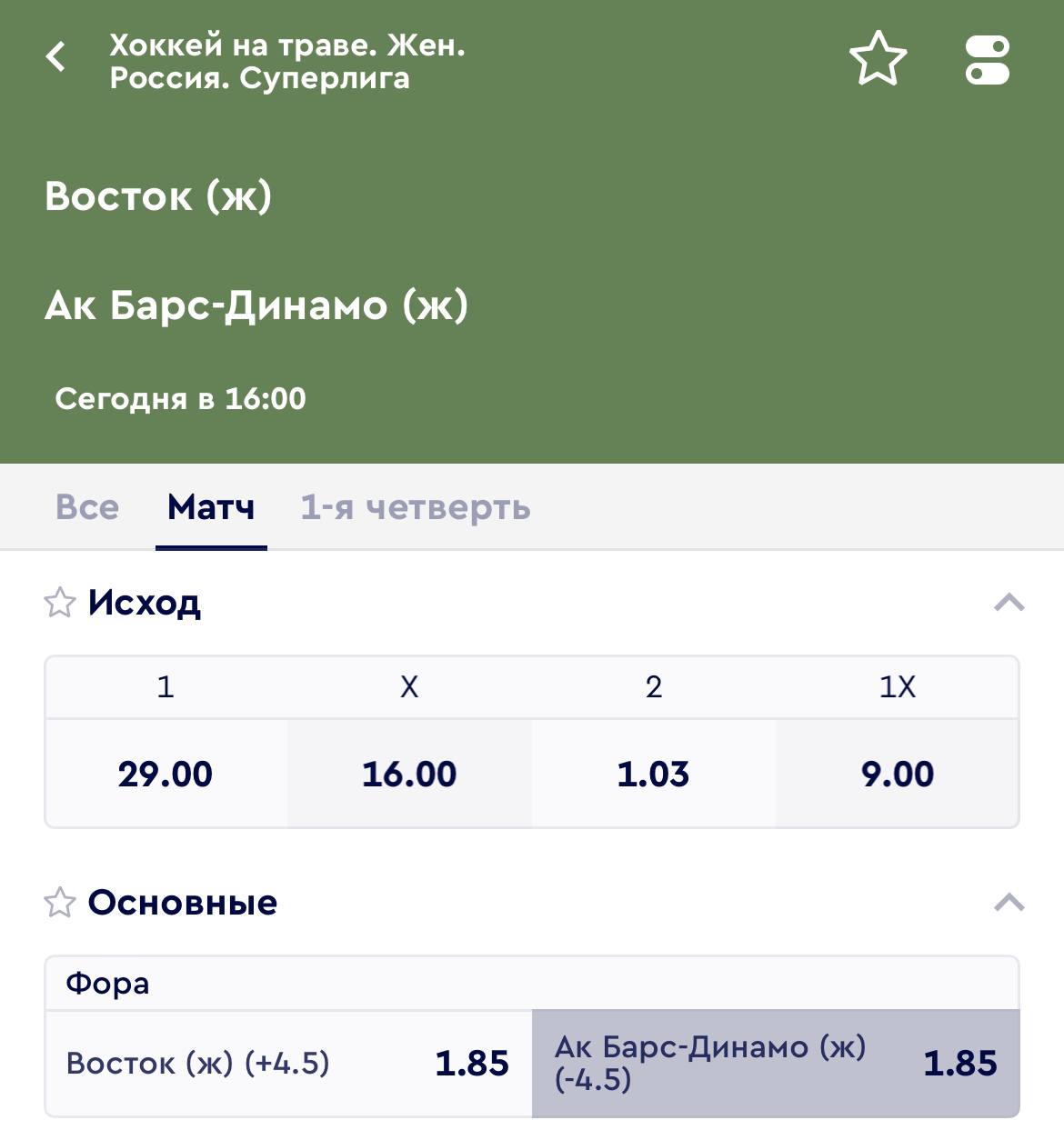Toggle the view switch icon in header
Screen dimensions: 1064x1140
click(x=987, y=60)
